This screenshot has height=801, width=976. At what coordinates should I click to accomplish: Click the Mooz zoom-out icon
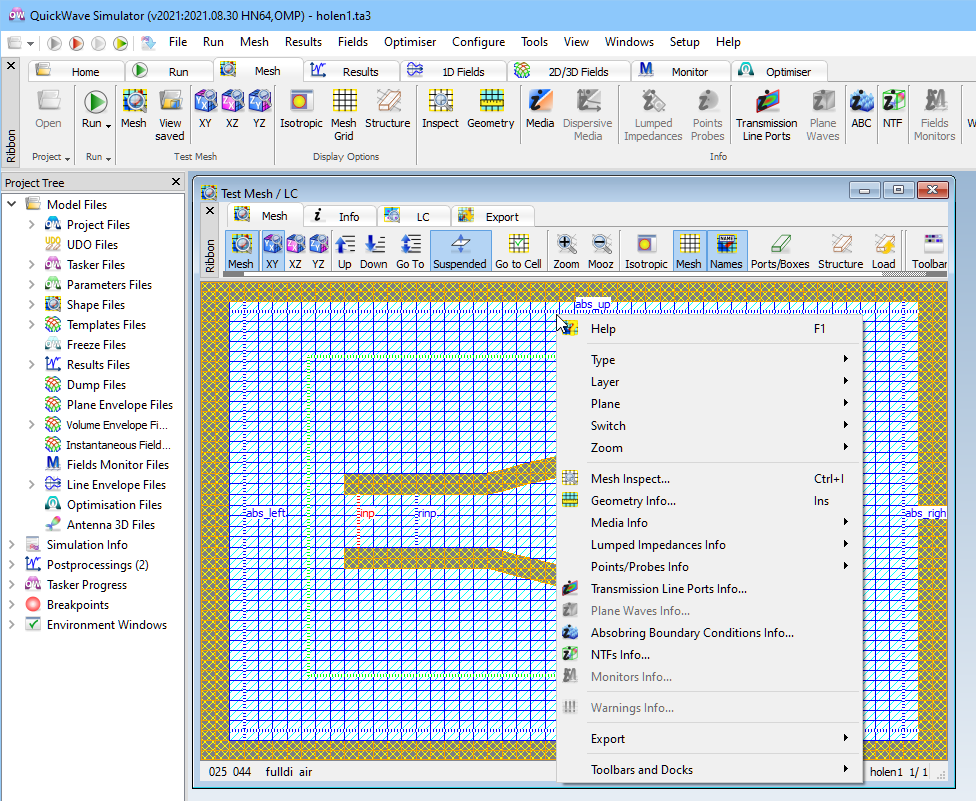(601, 251)
